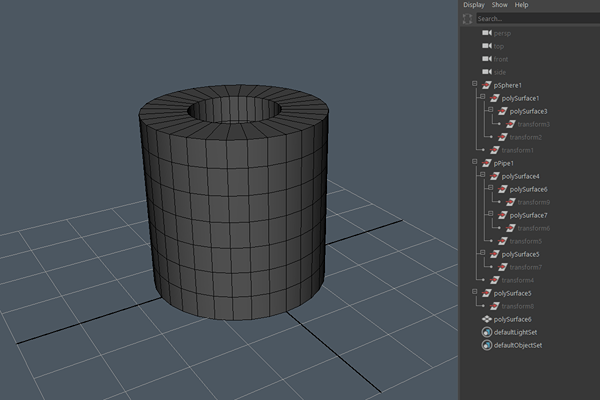Click the pSphere1 node icon

coord(487,85)
